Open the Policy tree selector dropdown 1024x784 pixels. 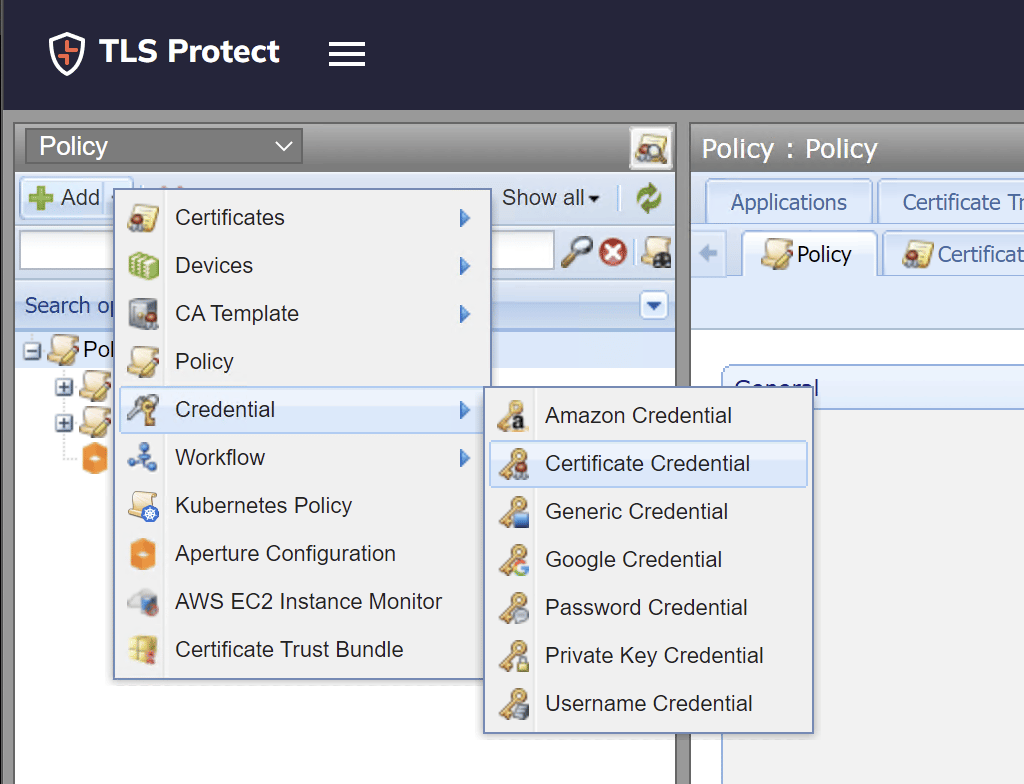tap(164, 146)
